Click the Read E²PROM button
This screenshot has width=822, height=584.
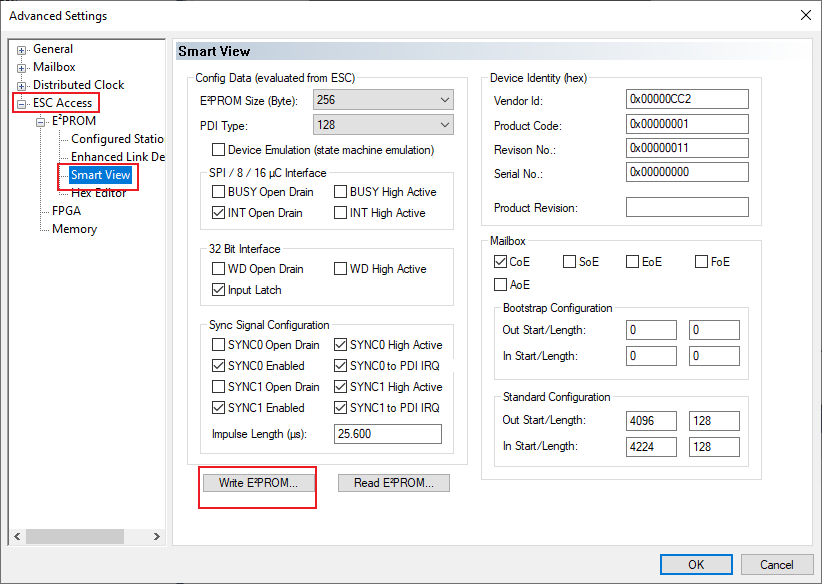(x=393, y=483)
